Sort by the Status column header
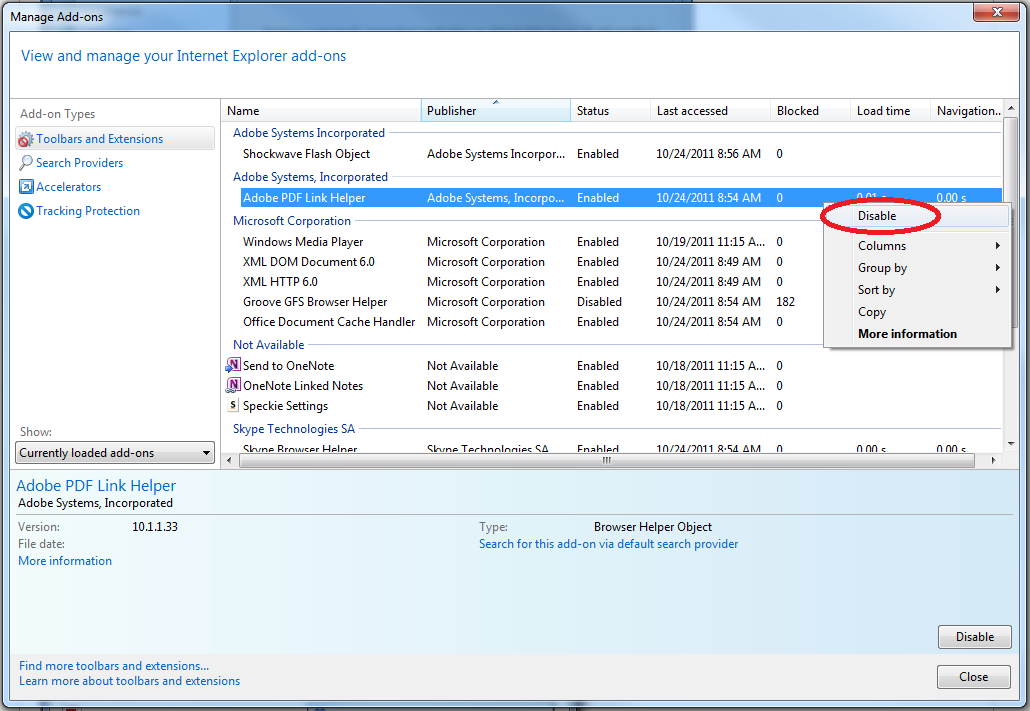 (610, 110)
